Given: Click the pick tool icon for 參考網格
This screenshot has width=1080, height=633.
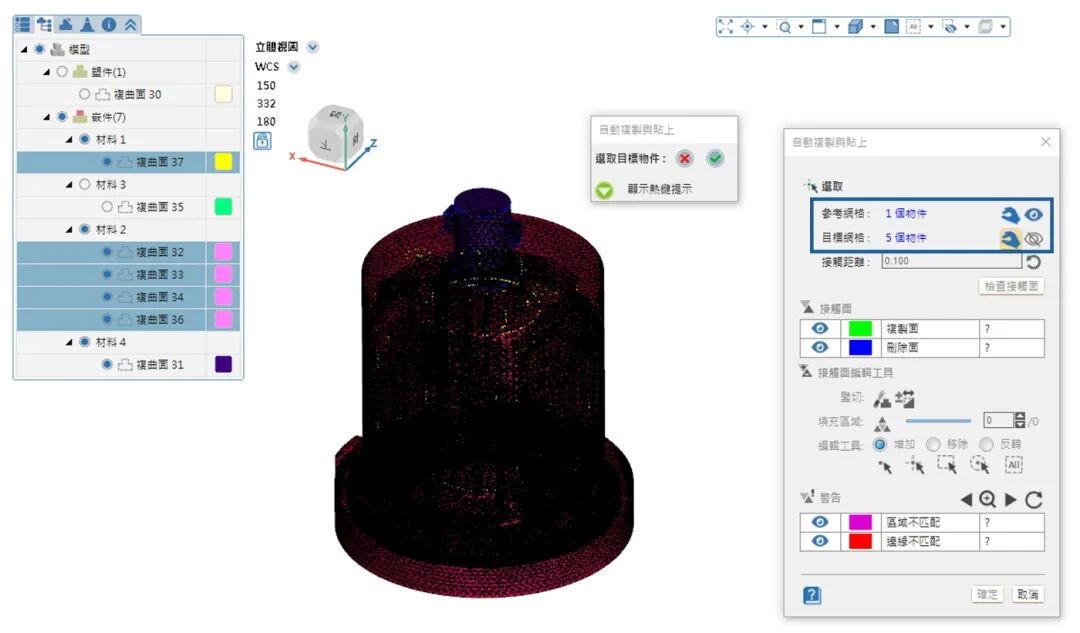Looking at the screenshot, I should 1010,215.
